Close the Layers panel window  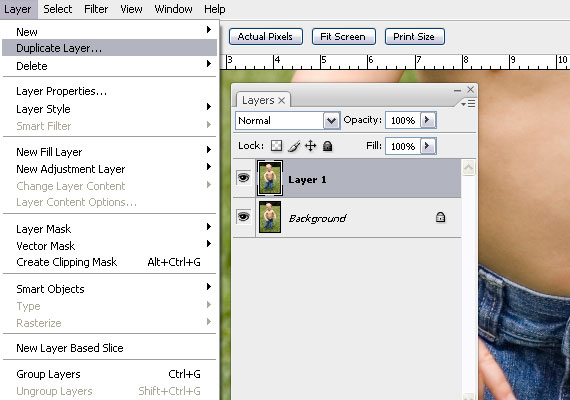tap(471, 89)
